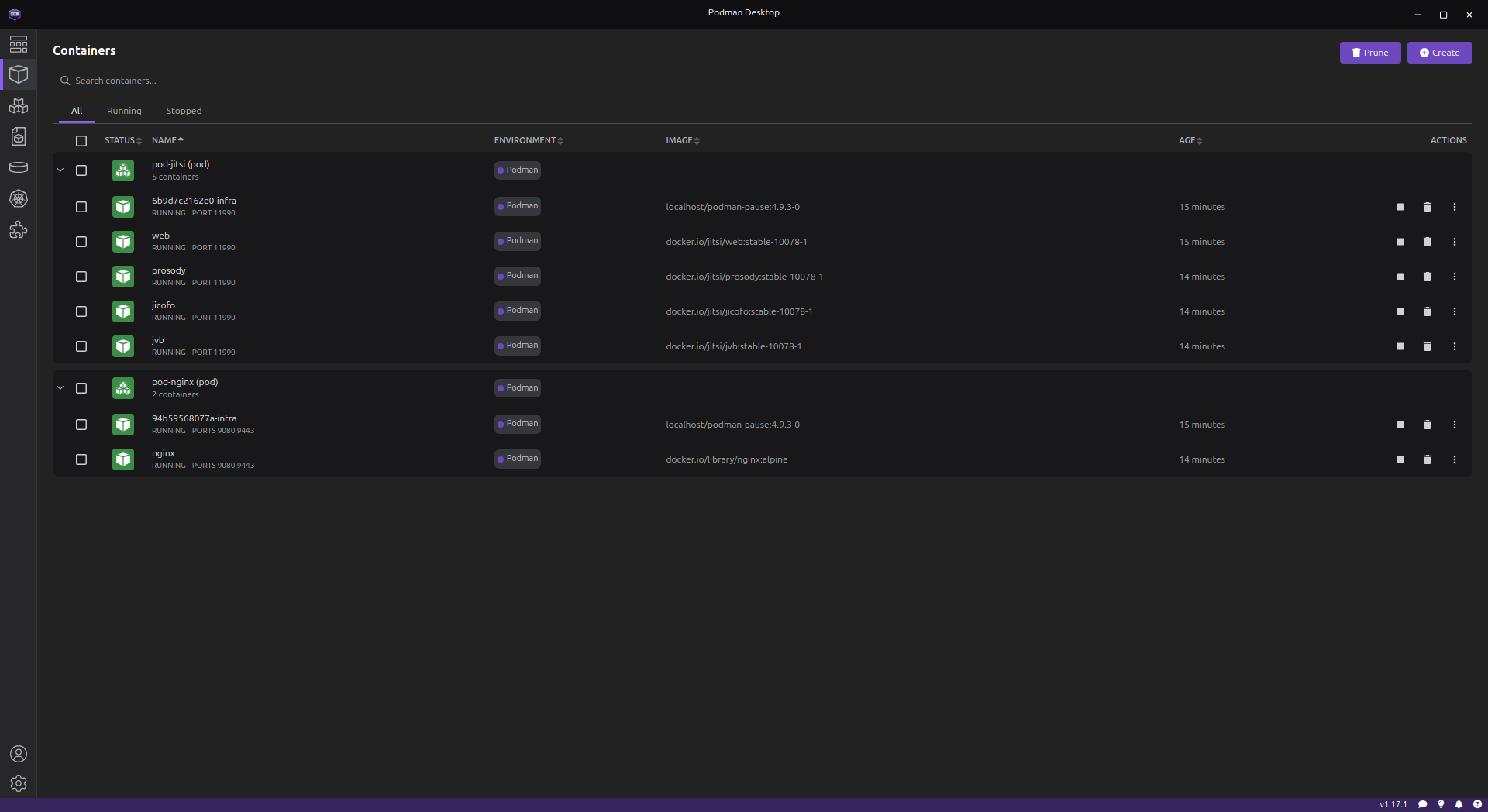Open the Containers sidebar icon

coord(19,74)
